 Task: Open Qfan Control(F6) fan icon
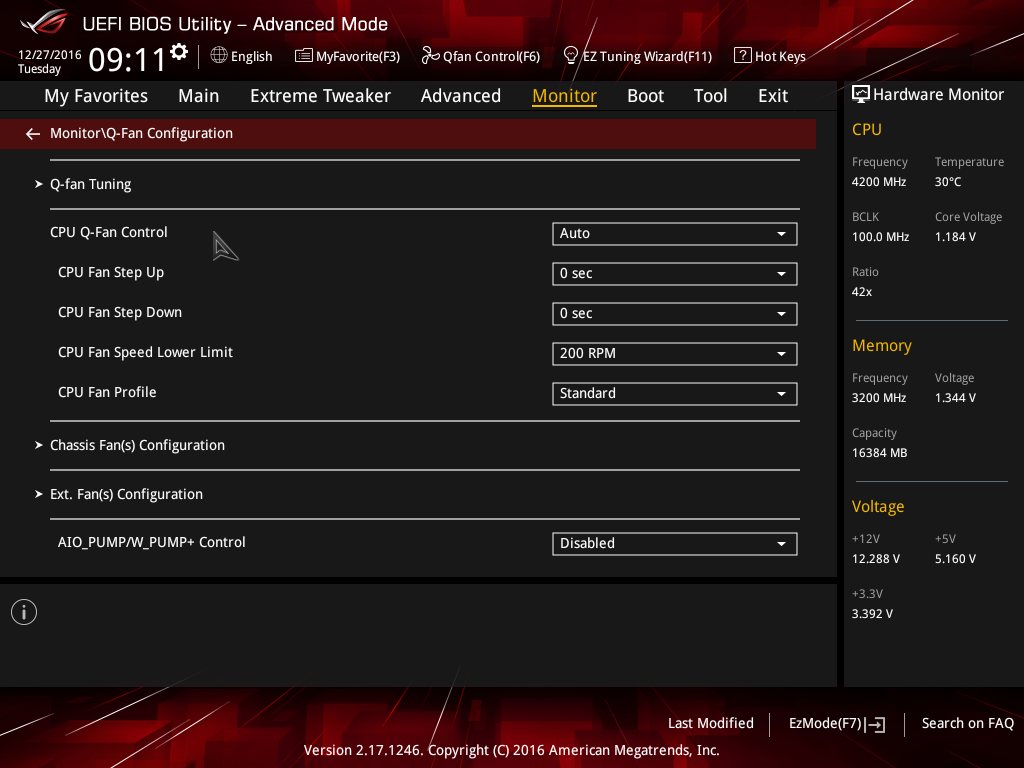coord(430,56)
